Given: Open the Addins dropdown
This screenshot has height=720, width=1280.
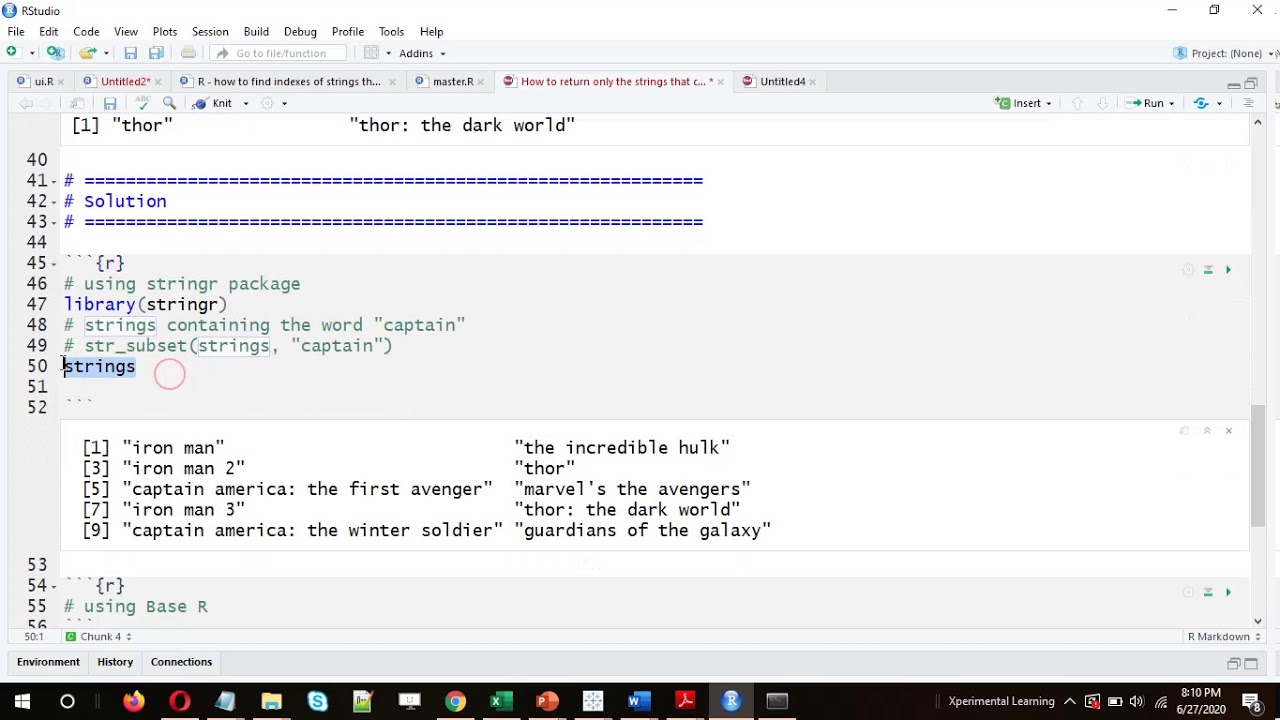Looking at the screenshot, I should (x=422, y=53).
